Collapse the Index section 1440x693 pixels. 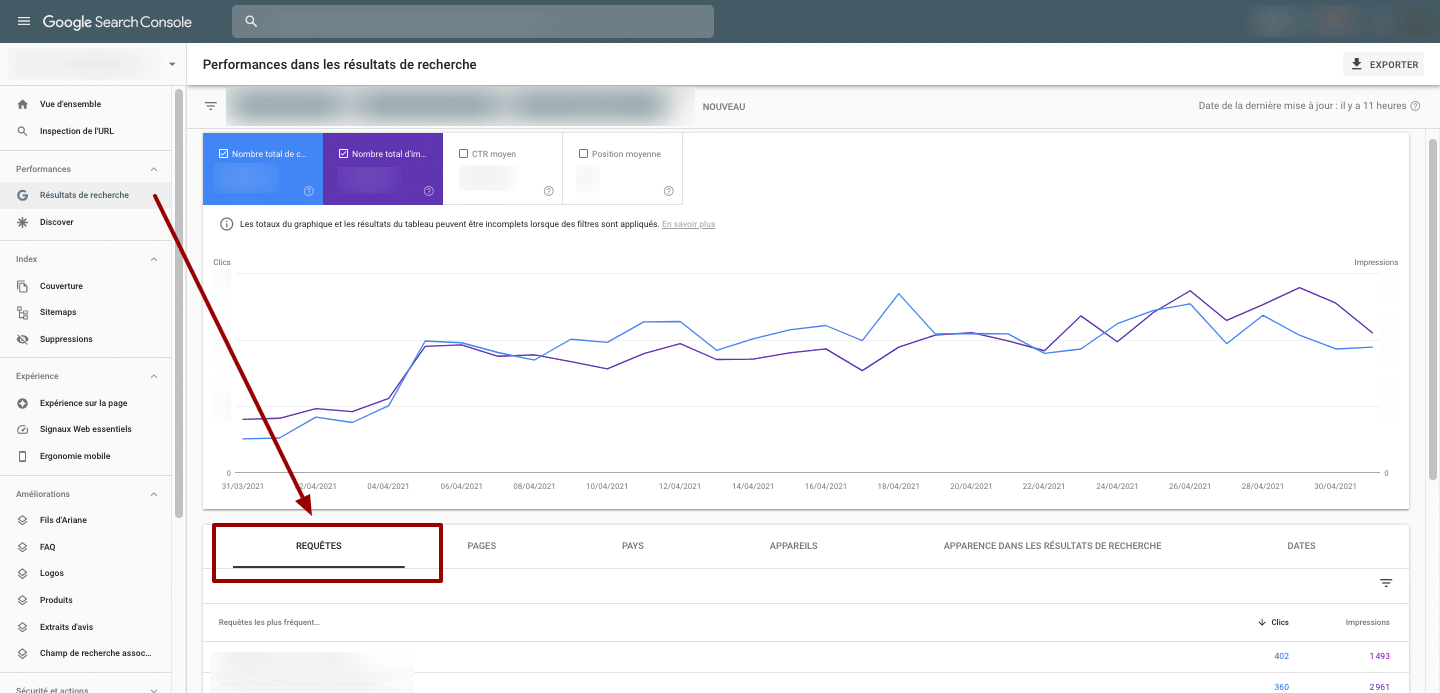[154, 259]
